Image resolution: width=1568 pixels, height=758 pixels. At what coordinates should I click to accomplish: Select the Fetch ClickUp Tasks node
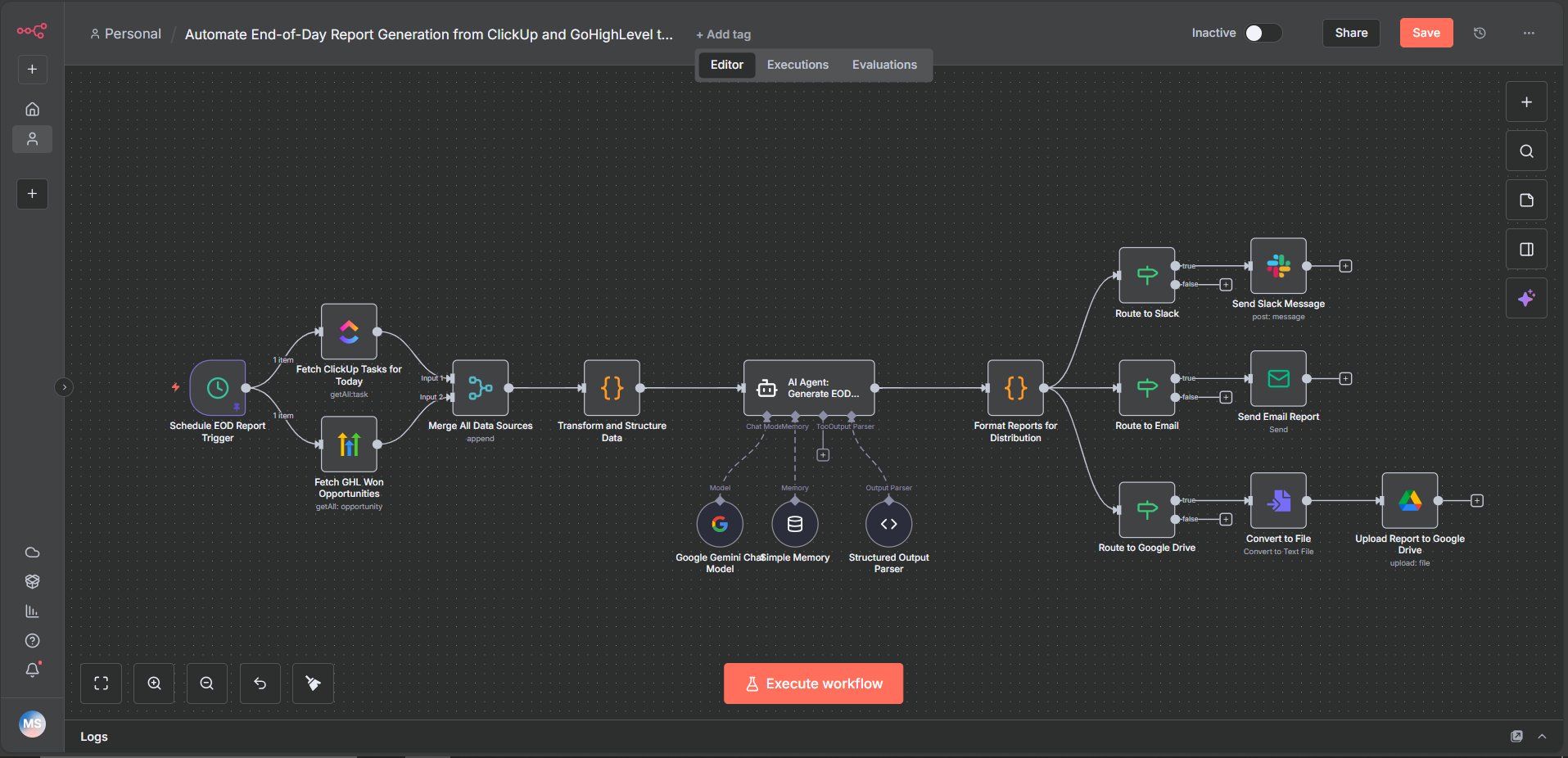(x=349, y=332)
